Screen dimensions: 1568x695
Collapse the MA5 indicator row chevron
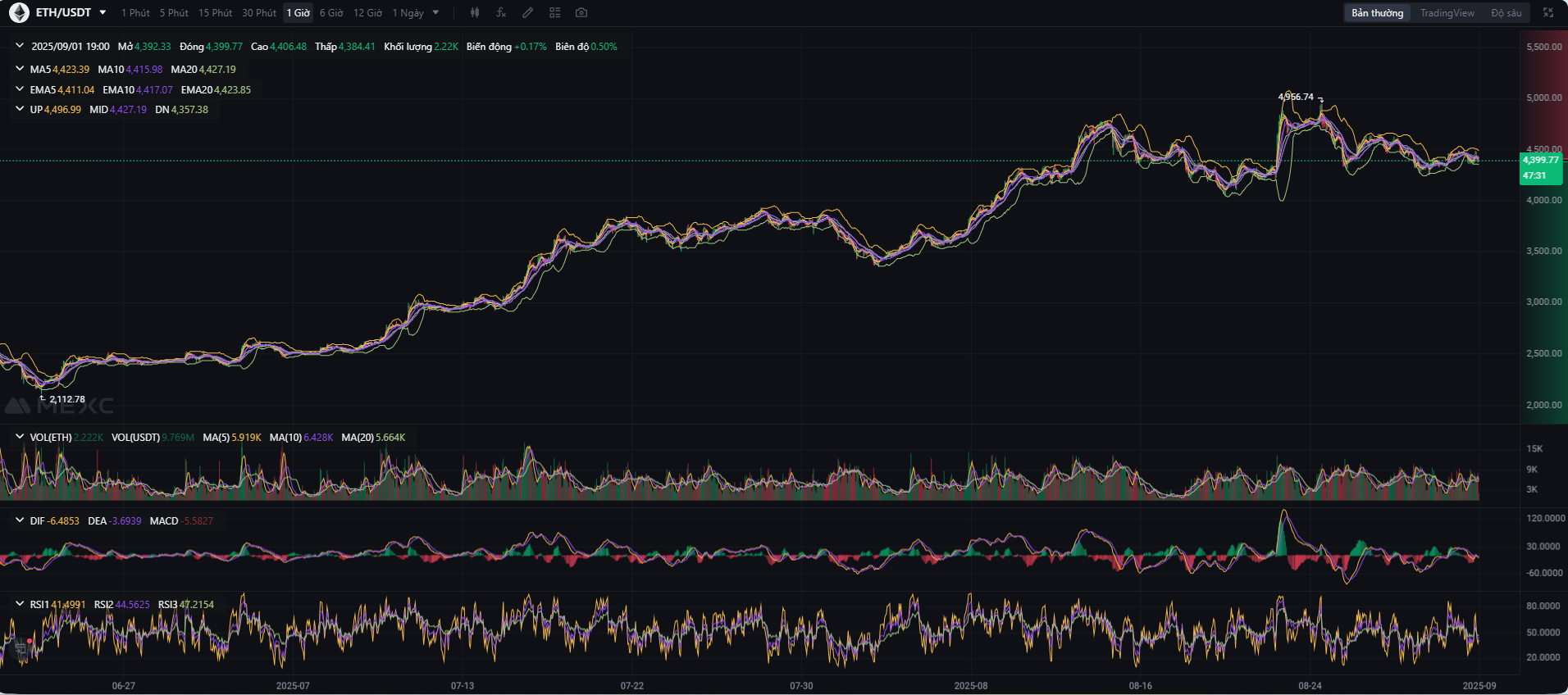click(x=20, y=69)
